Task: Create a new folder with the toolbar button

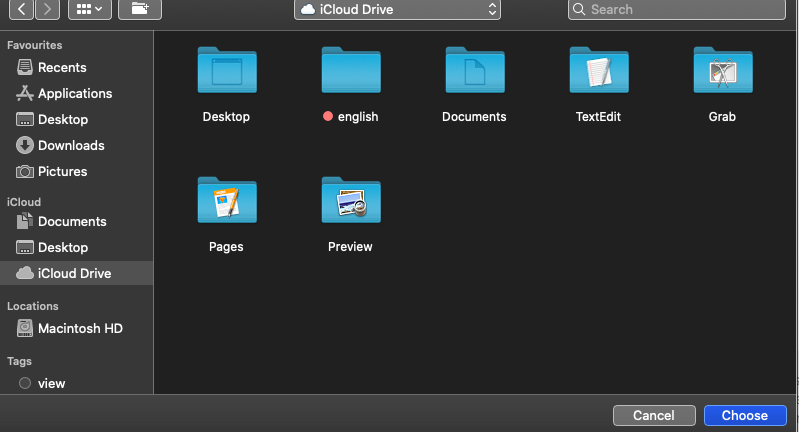Action: pos(140,9)
